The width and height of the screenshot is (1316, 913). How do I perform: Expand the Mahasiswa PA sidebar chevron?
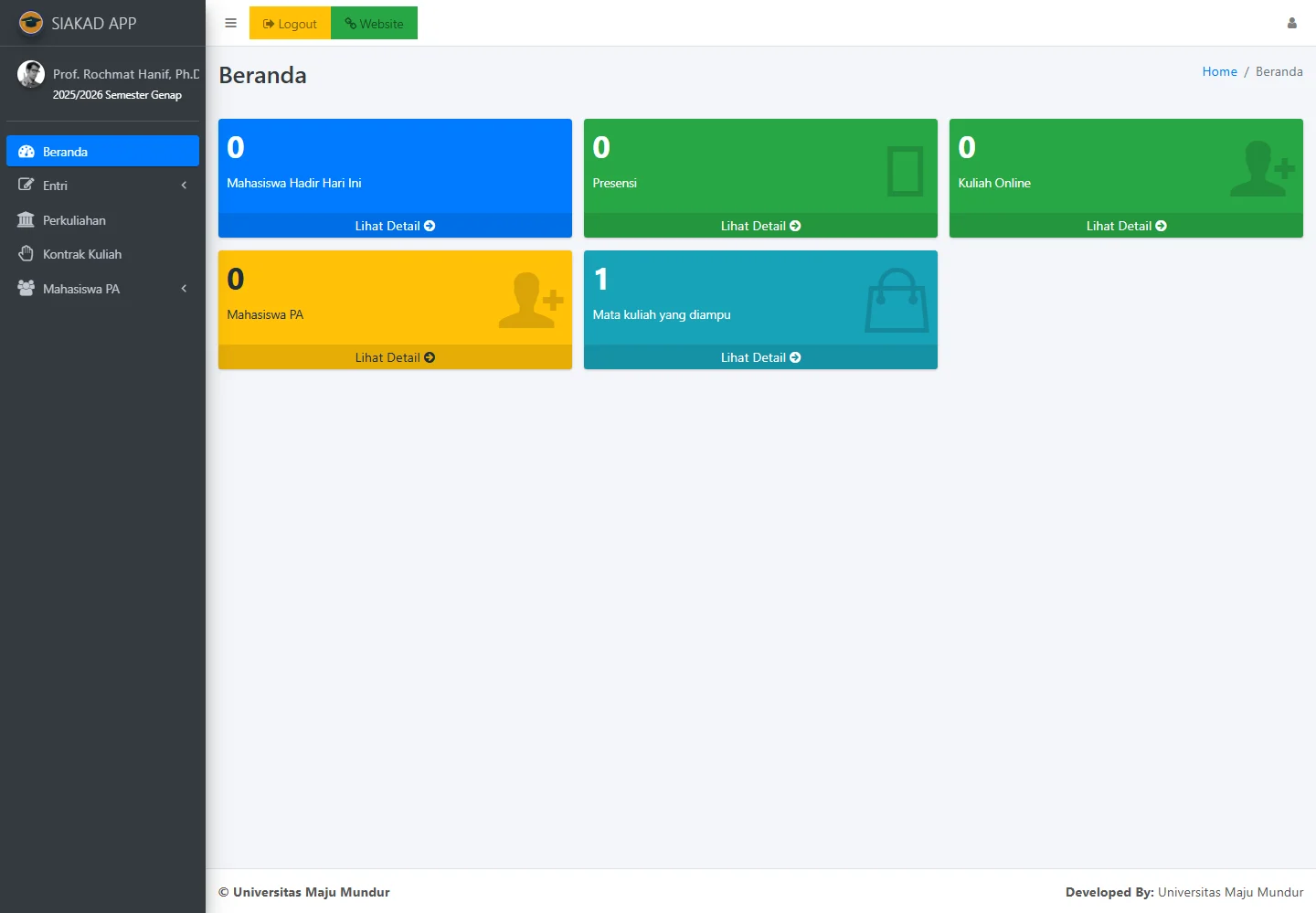click(184, 289)
